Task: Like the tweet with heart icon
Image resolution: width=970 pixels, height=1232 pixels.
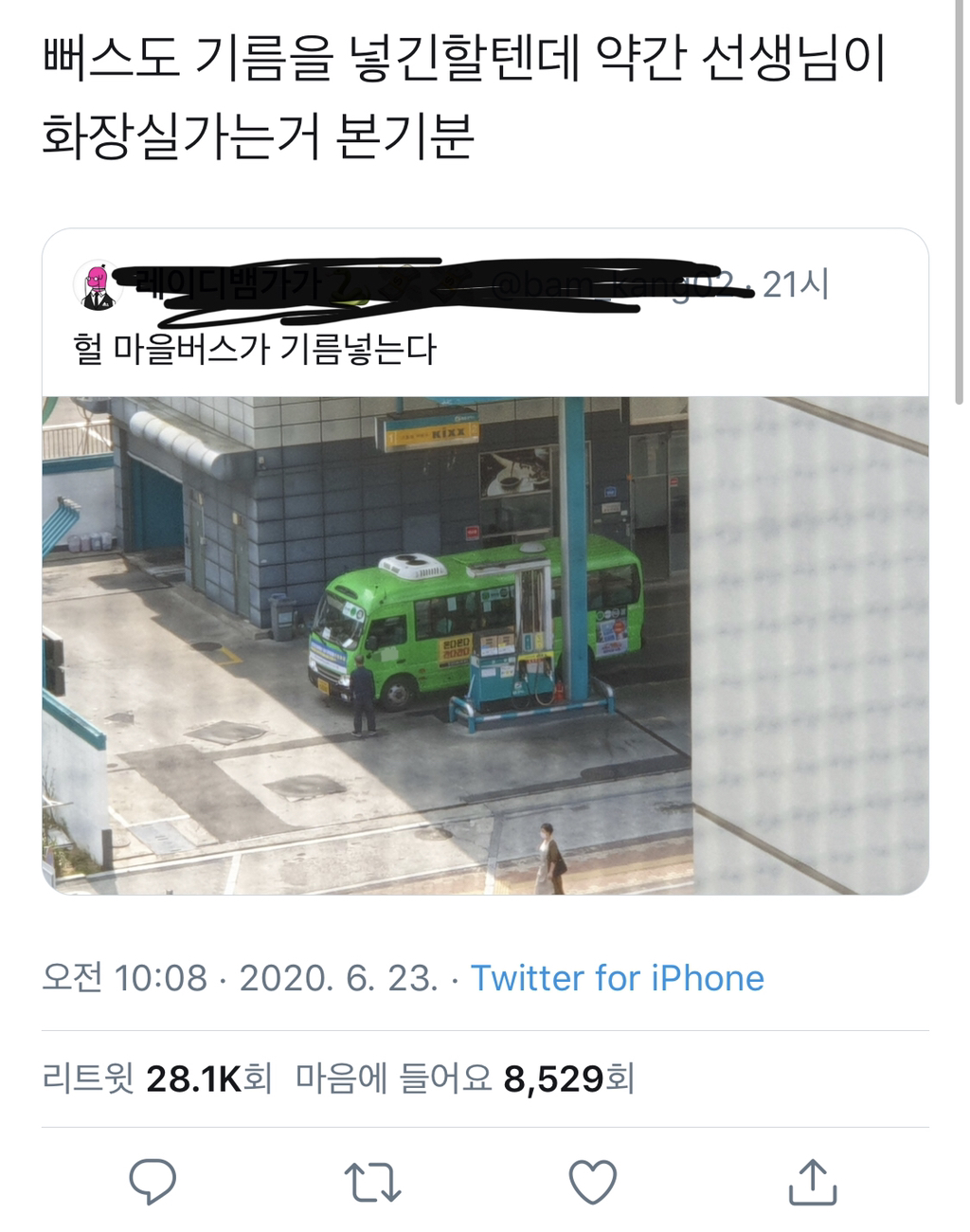Action: [593, 1183]
